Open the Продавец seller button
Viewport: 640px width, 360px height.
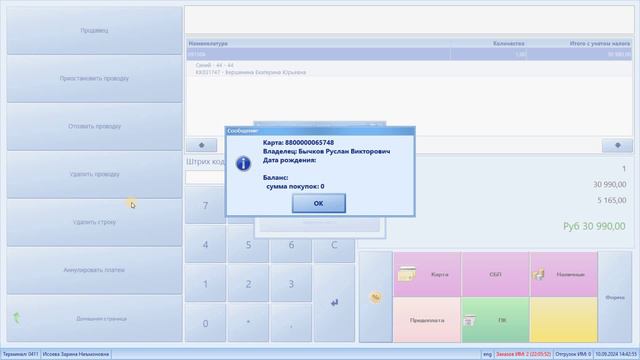tap(94, 30)
